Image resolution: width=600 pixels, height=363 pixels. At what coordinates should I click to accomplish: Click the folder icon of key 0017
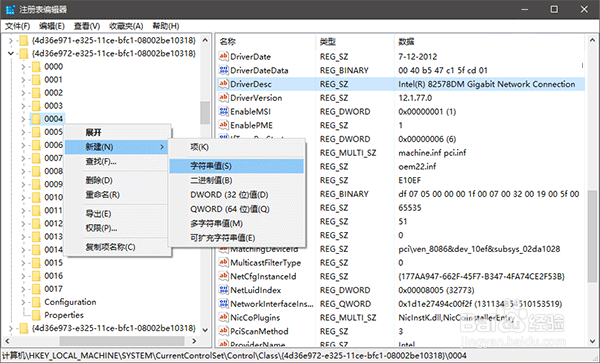click(x=36, y=289)
